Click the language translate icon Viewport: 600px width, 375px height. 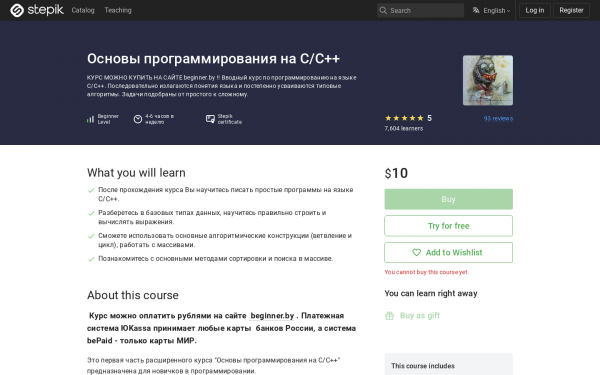[x=476, y=10]
